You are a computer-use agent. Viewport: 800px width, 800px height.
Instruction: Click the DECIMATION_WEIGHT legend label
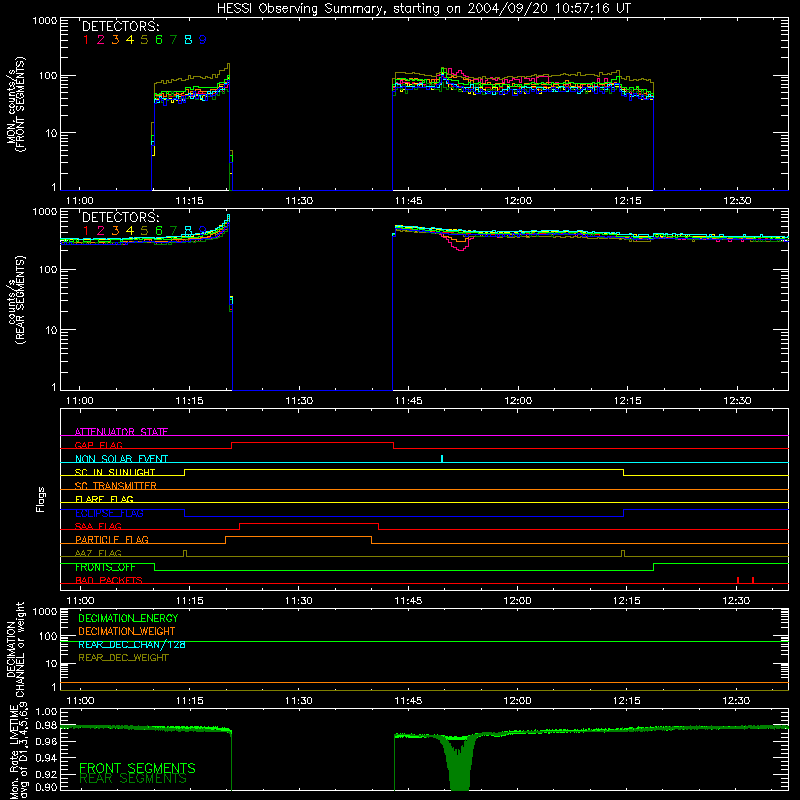click(127, 631)
